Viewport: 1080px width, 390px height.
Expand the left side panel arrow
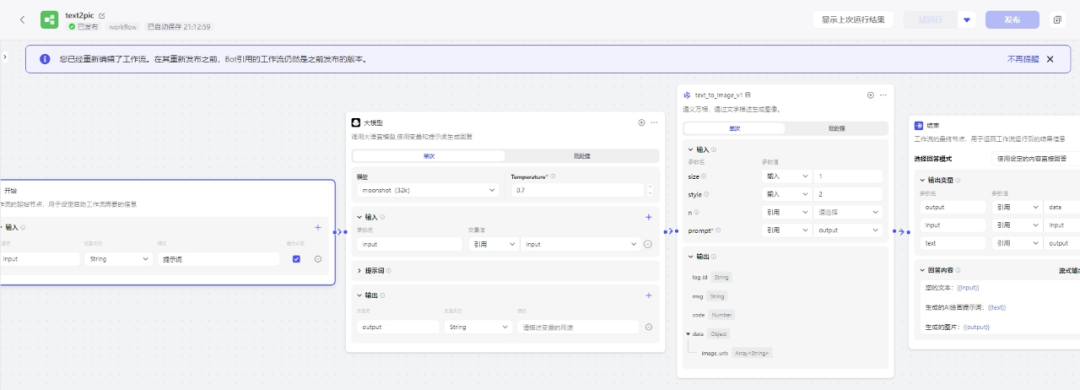4,57
